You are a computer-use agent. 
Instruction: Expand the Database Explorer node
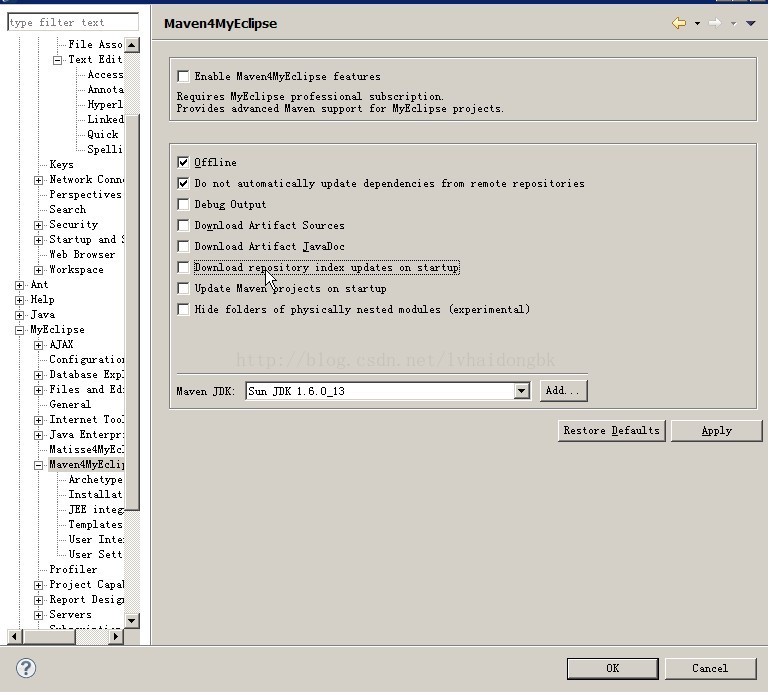[38, 375]
